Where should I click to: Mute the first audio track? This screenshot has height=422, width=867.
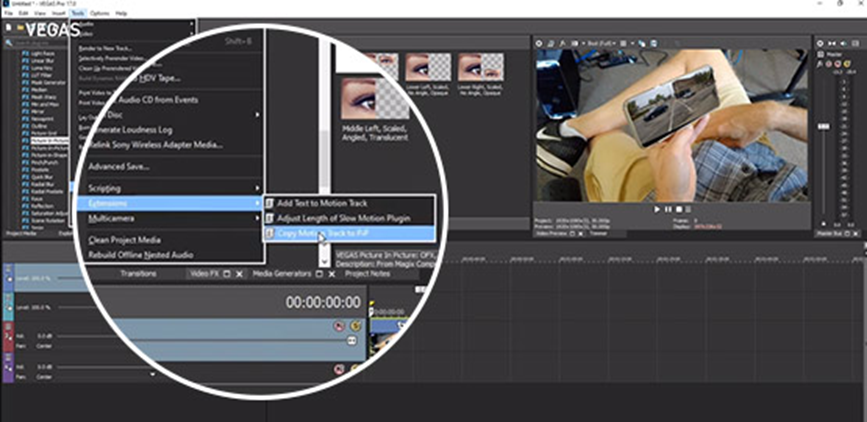click(x=339, y=326)
